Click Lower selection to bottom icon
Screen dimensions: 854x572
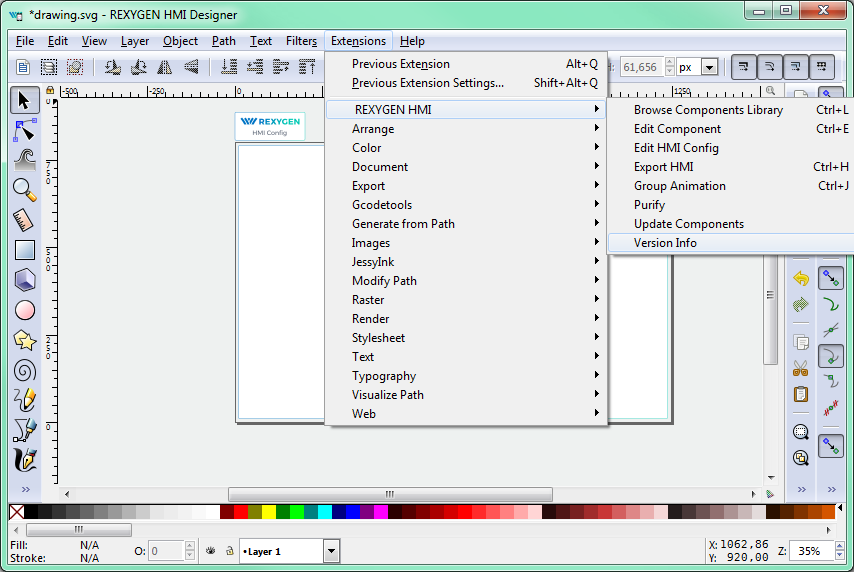[x=229, y=68]
